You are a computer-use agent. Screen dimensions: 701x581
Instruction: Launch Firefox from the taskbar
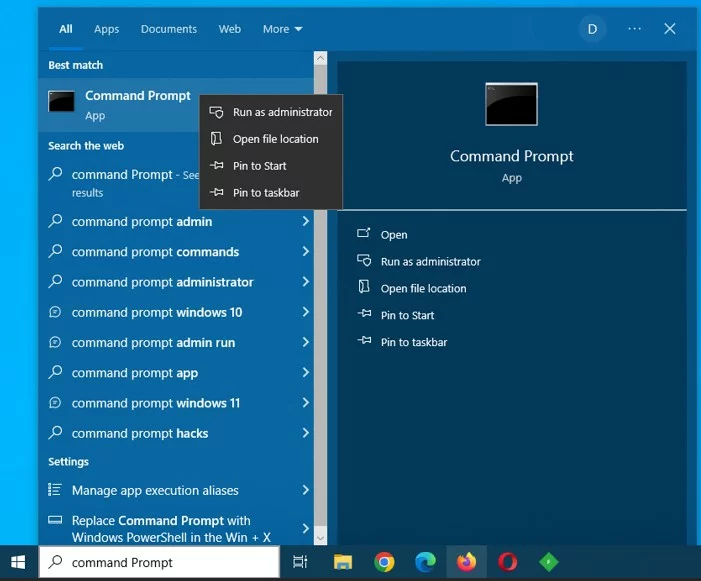coord(466,562)
